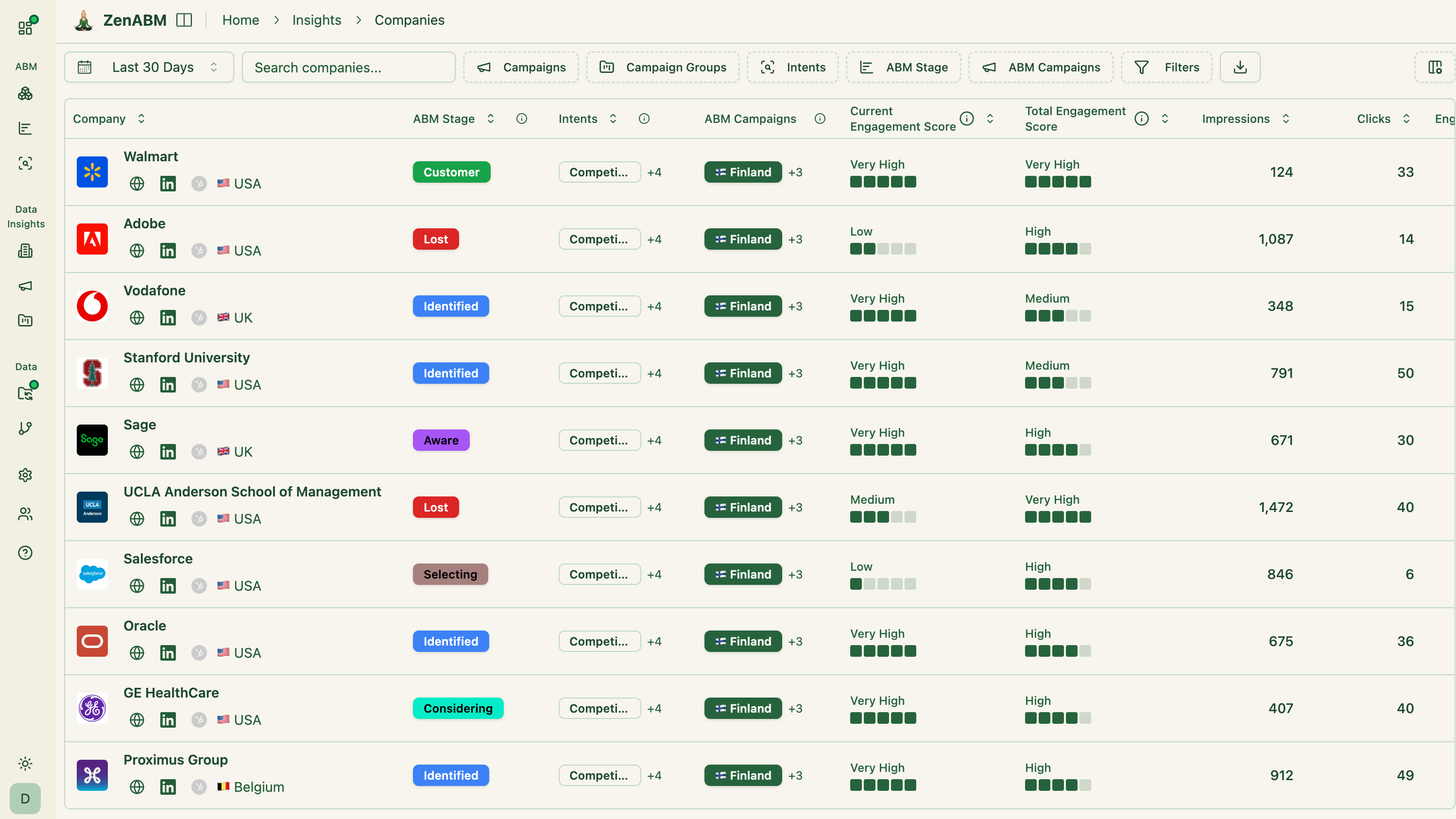The image size is (1456, 819).
Task: Sort by ABM Stage column arrows
Action: pyautogui.click(x=491, y=119)
